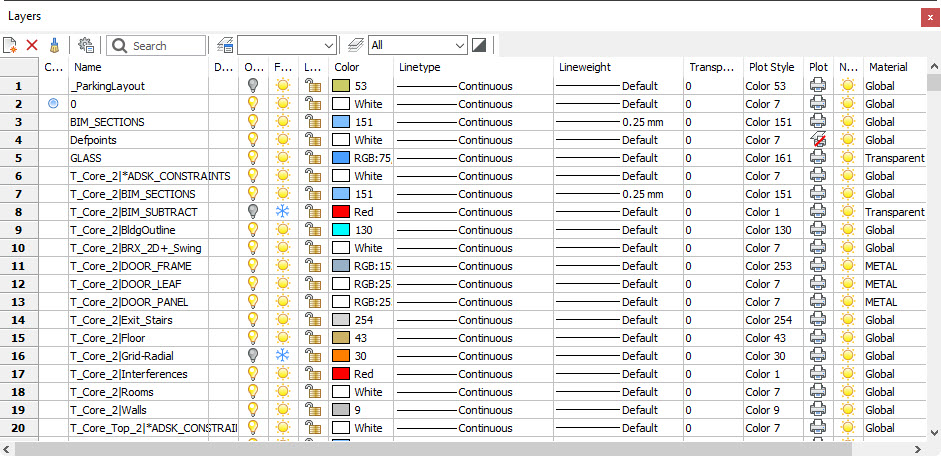This screenshot has height=456, width=941.
Task: Turn on the _ParkingLayout layer bulb
Action: coord(253,86)
